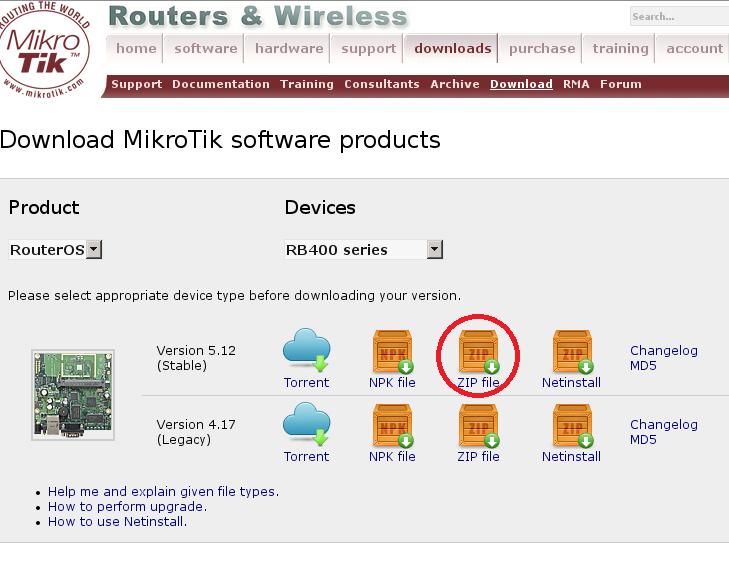Click the NPK file link for Version 4.17

coord(392,456)
